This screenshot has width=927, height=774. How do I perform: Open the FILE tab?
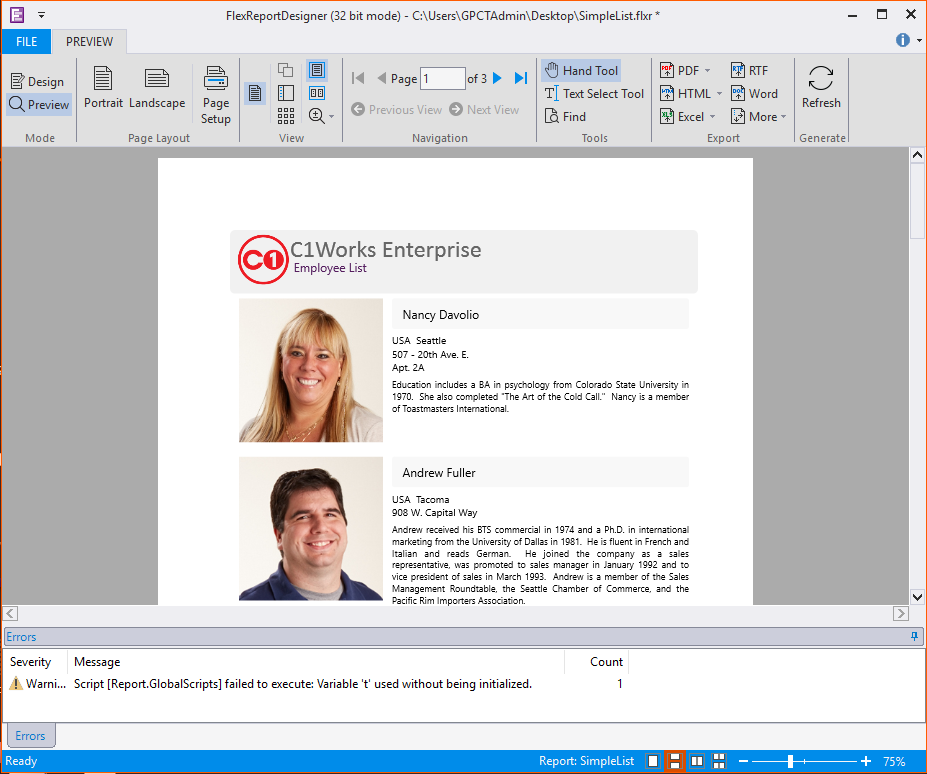27,41
